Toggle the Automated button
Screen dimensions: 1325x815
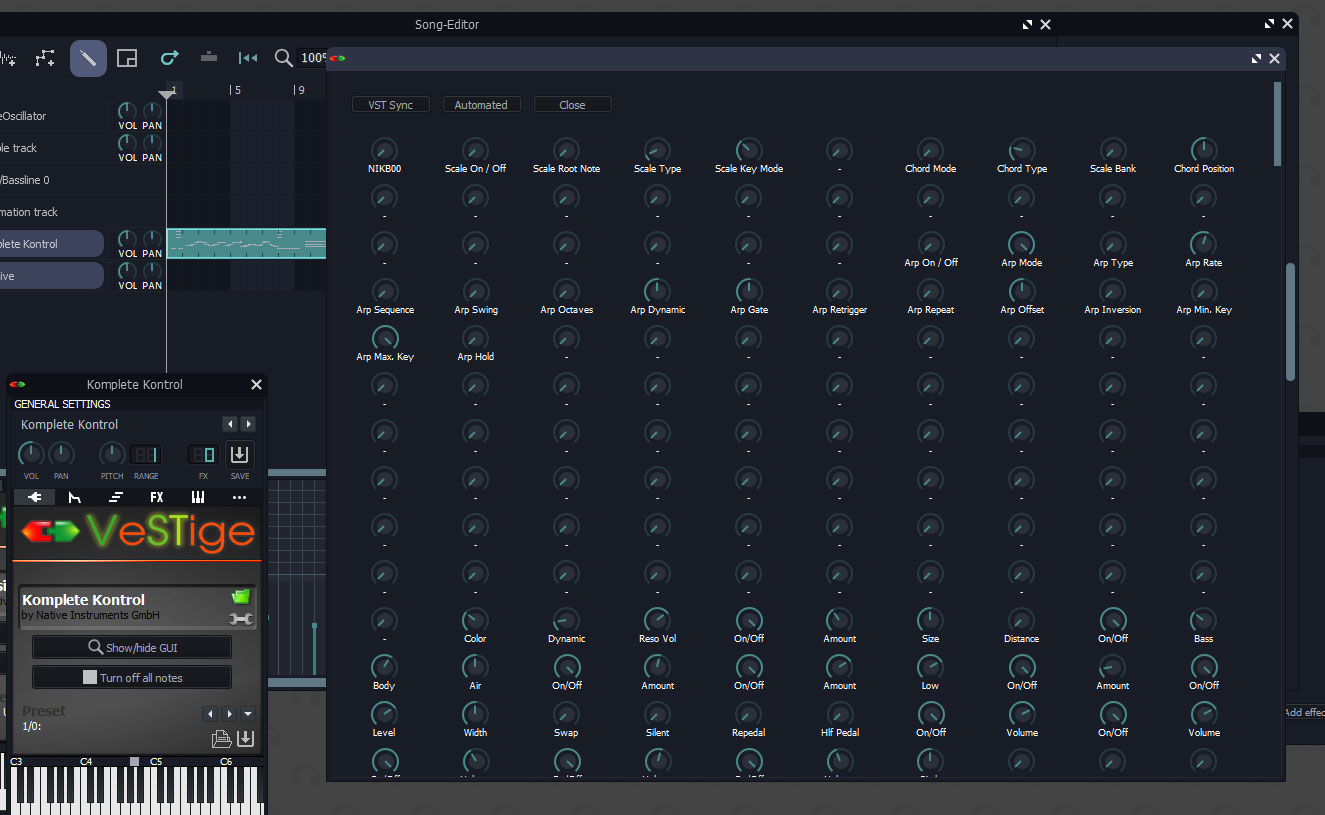coord(481,105)
